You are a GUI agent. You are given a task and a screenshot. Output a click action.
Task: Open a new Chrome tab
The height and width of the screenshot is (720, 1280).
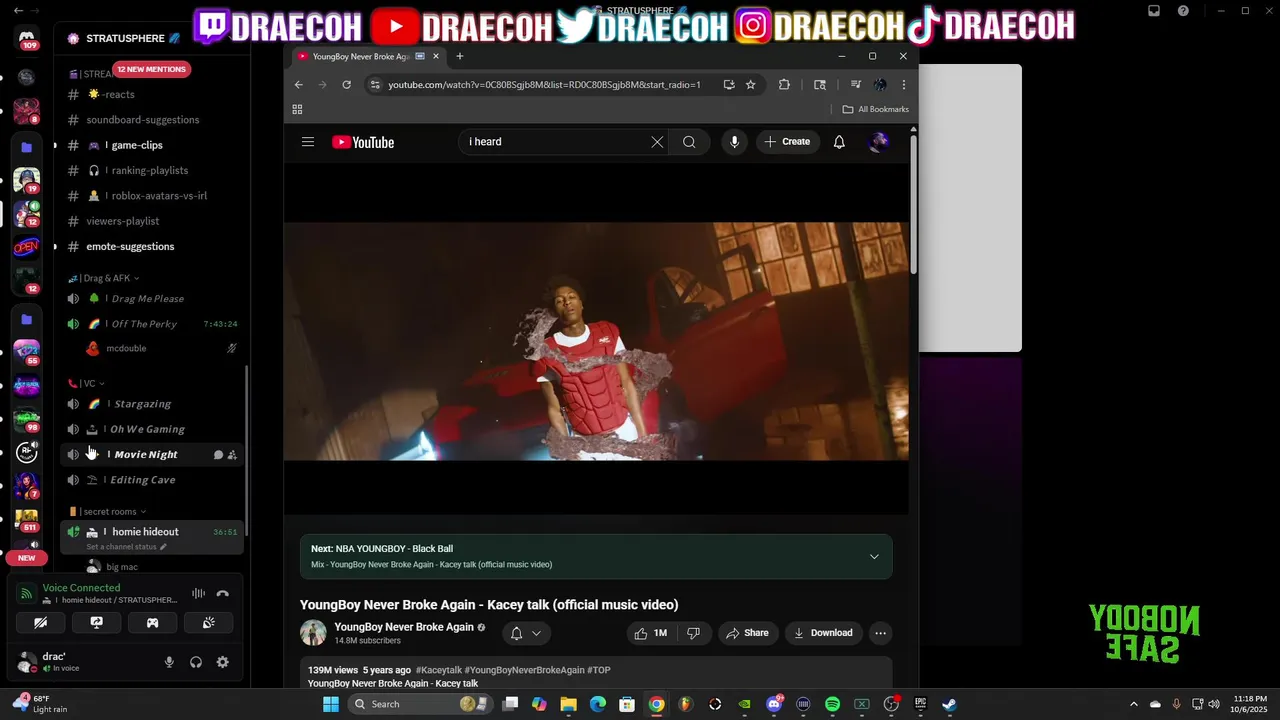(460, 56)
